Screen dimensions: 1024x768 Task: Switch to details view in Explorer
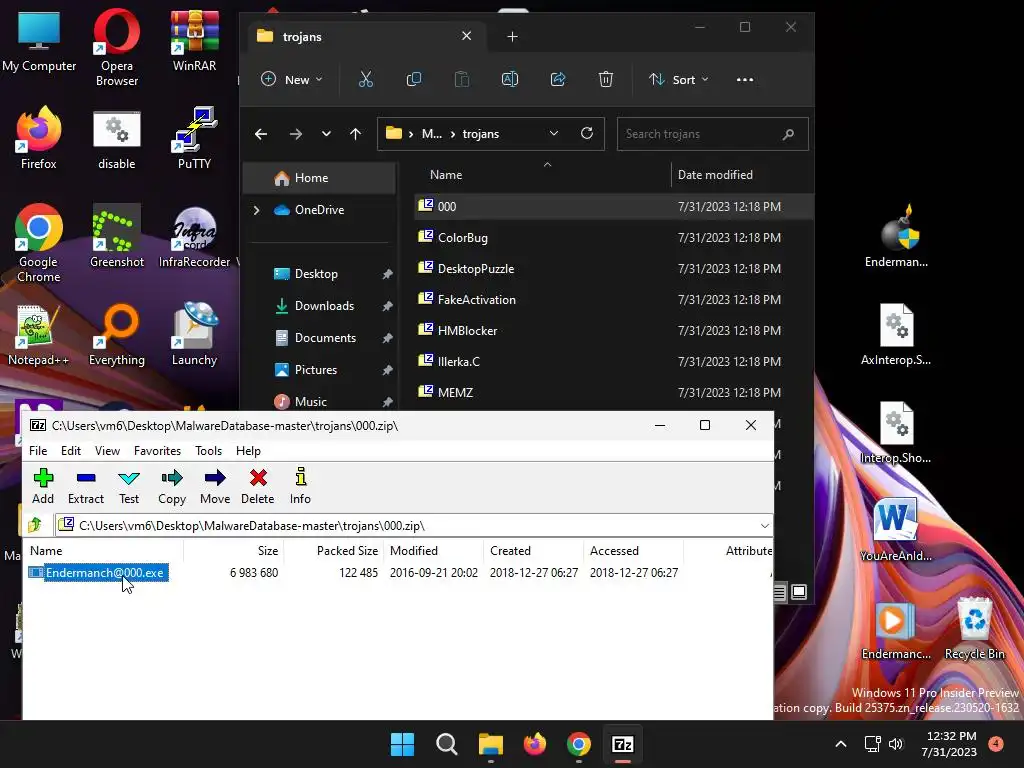tap(780, 592)
